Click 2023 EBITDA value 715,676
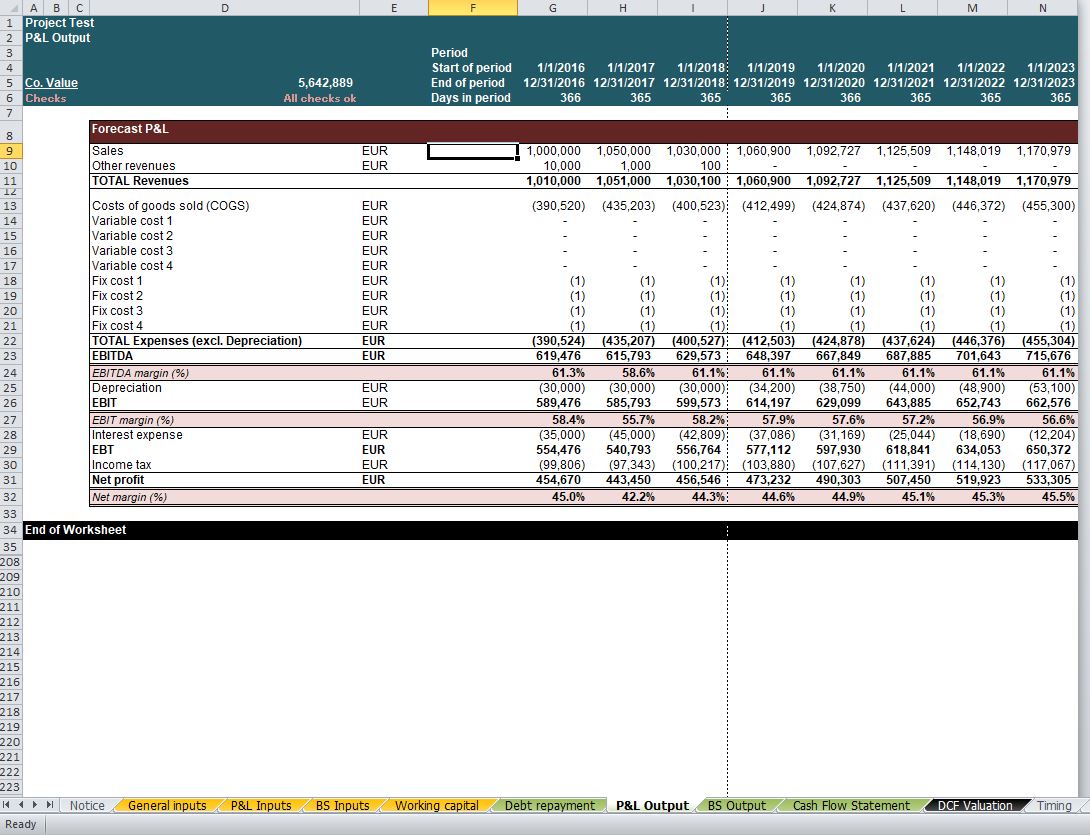This screenshot has width=1090, height=835. tap(1048, 356)
